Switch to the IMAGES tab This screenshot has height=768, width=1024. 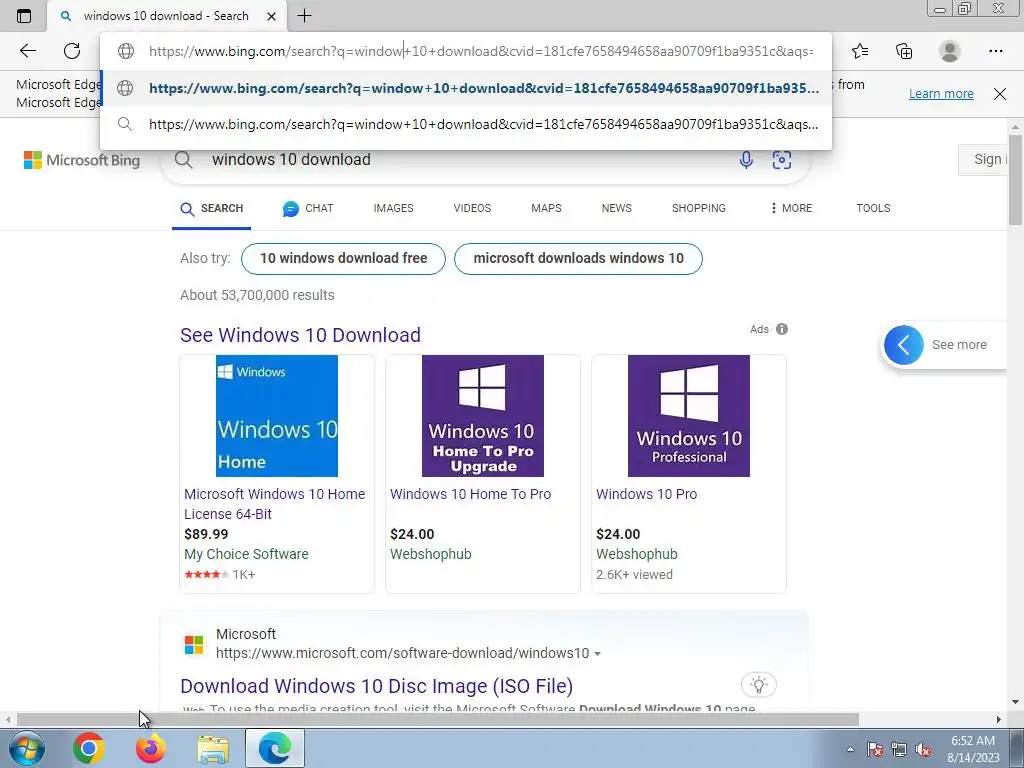393,208
